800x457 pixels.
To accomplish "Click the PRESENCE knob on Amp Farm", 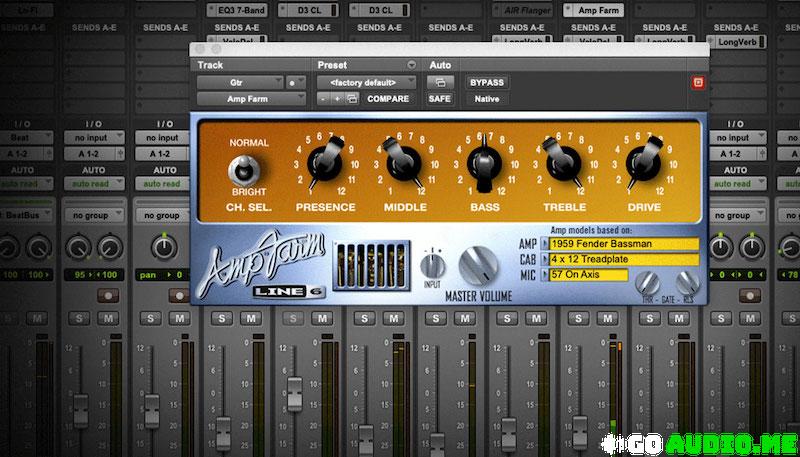I will pyautogui.click(x=324, y=162).
